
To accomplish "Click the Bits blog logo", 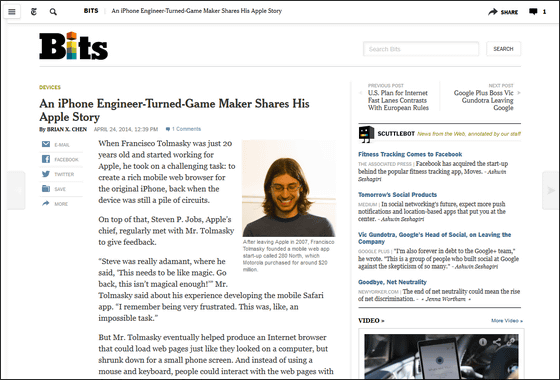I will [x=74, y=46].
